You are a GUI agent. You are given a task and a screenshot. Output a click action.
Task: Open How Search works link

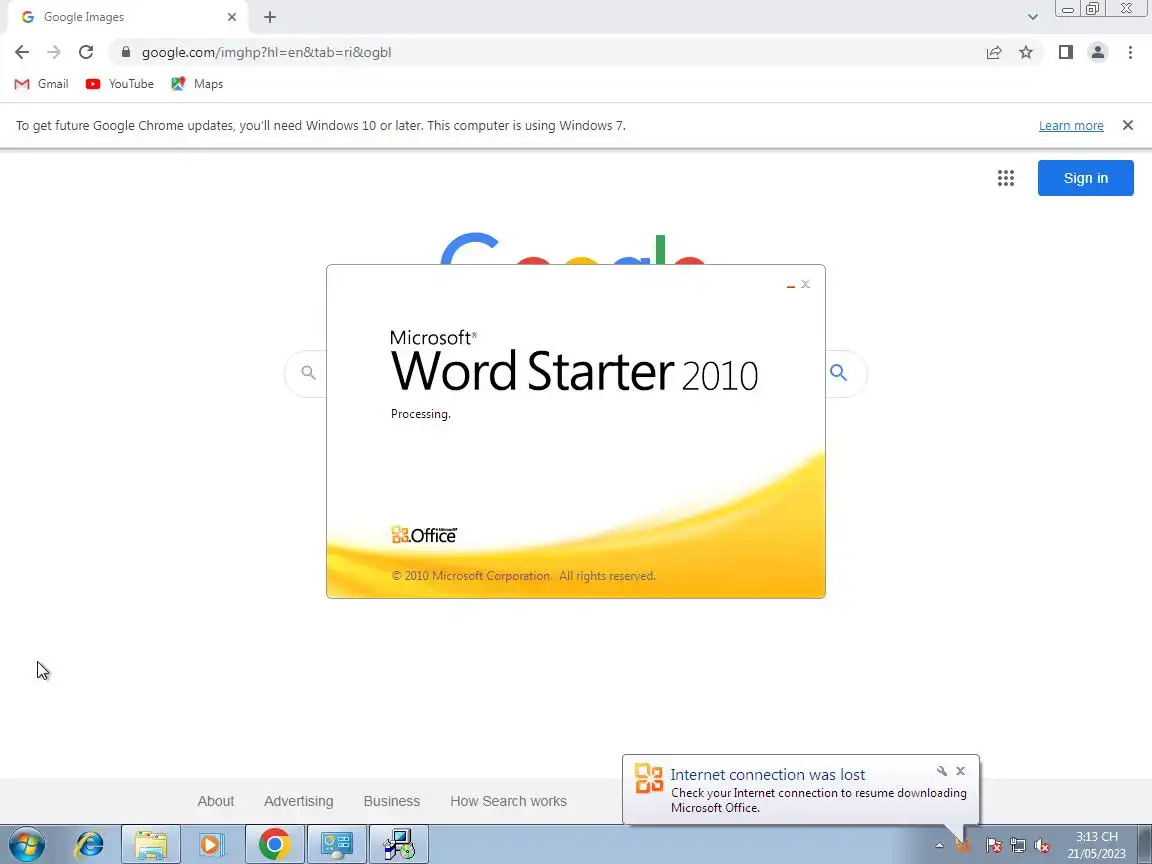click(508, 801)
